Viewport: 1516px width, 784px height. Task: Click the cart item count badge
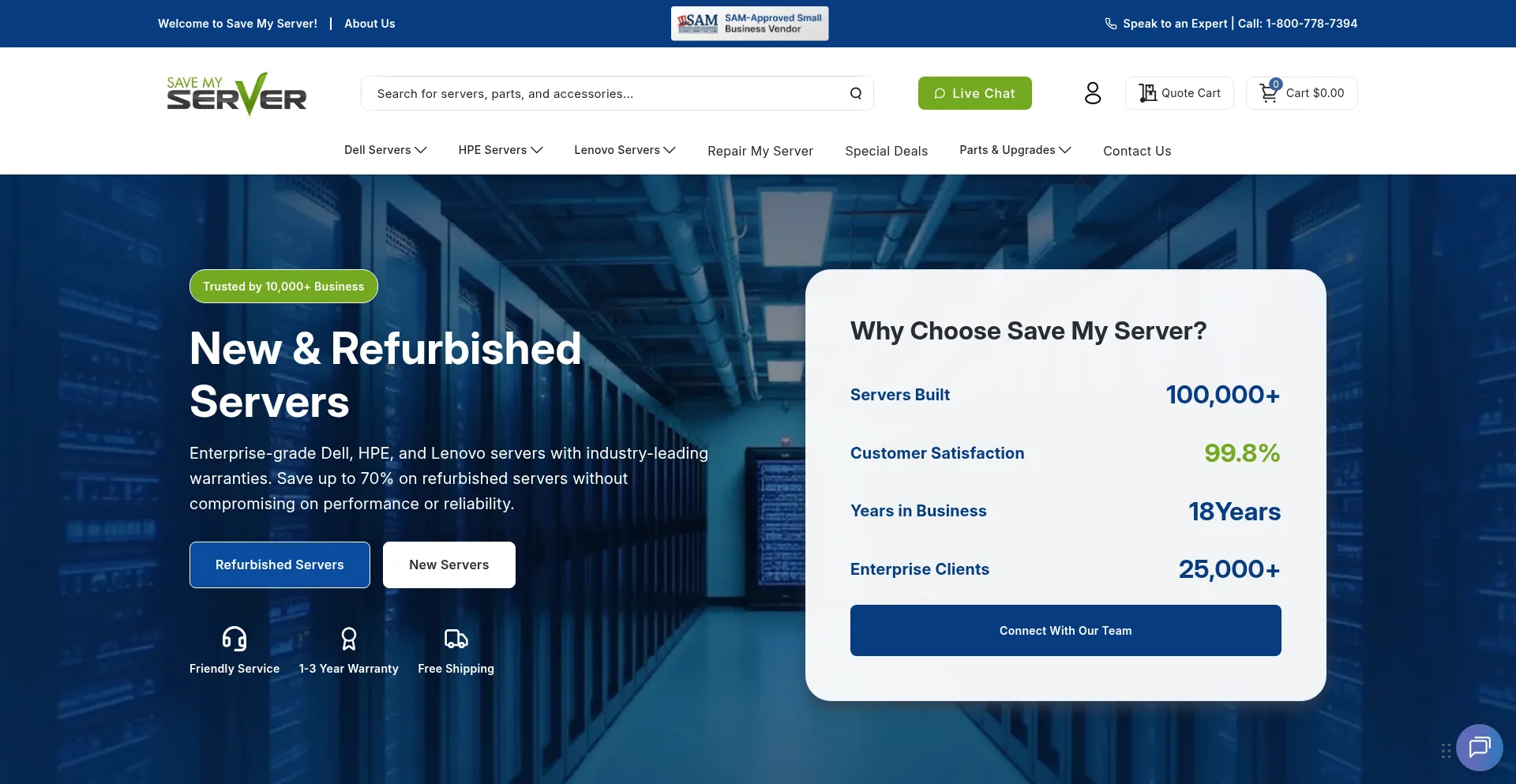[1276, 84]
